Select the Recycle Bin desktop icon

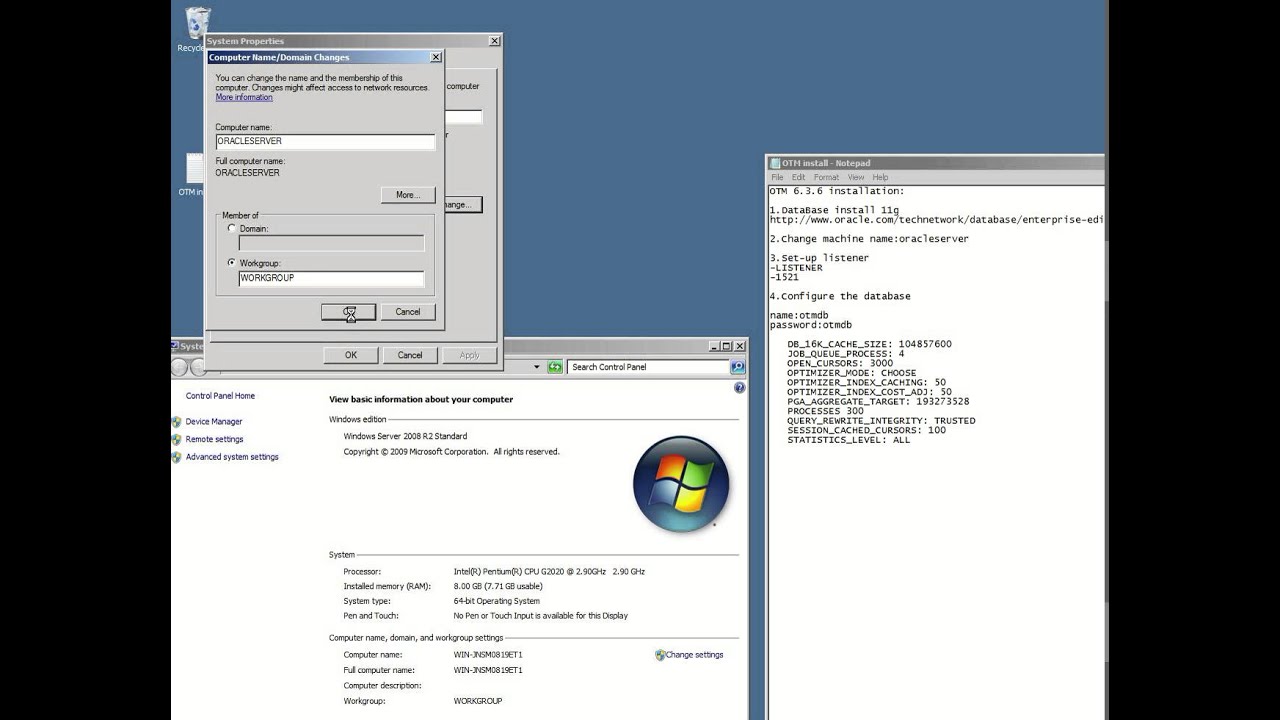pos(196,28)
